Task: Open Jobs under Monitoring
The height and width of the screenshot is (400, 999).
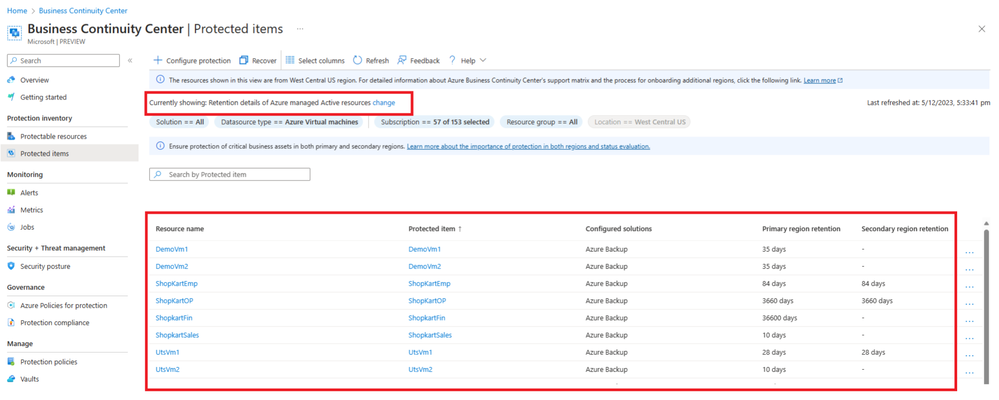Action: [27, 227]
